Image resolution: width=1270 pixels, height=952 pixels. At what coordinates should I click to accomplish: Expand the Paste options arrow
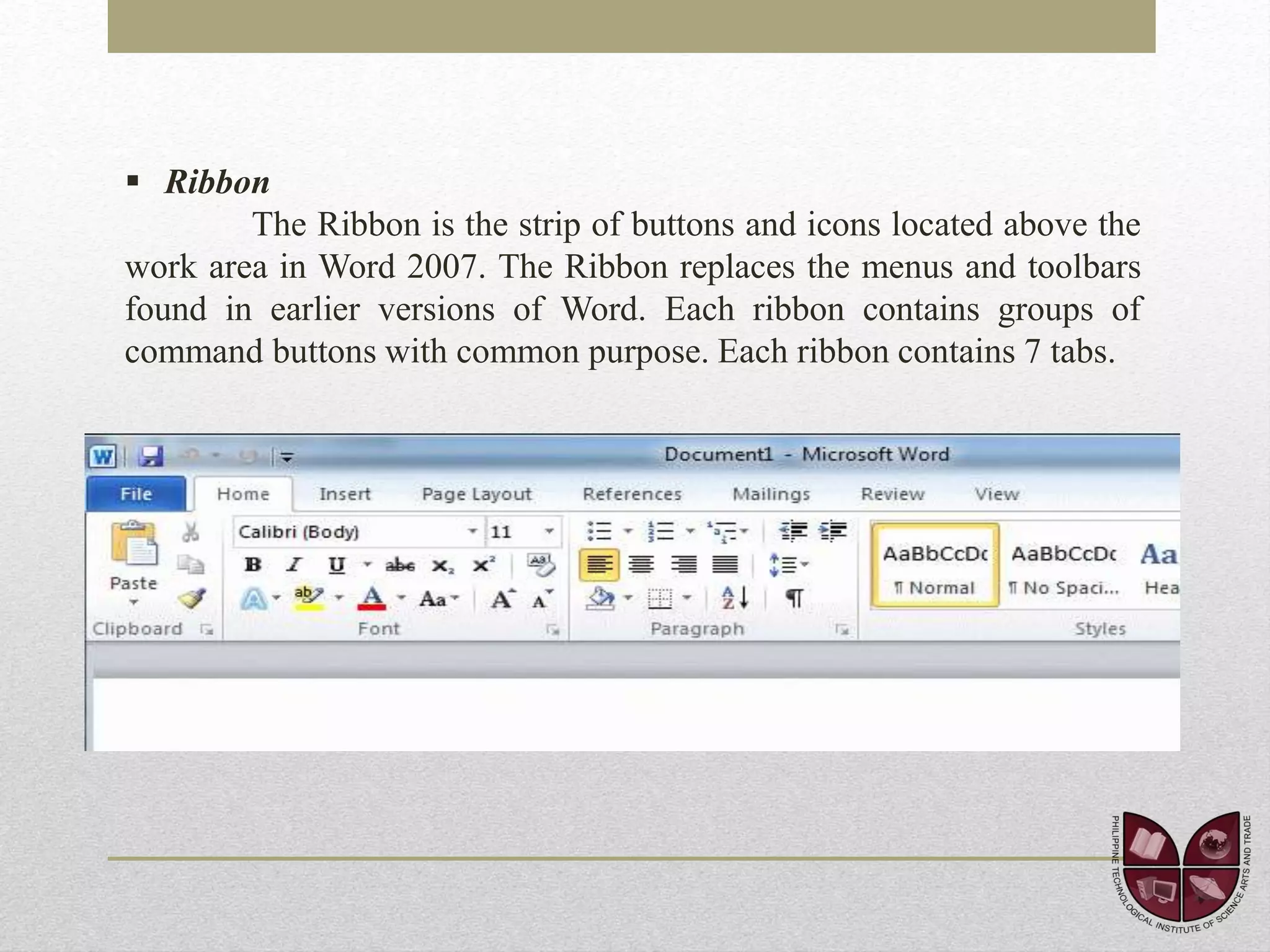click(x=133, y=602)
